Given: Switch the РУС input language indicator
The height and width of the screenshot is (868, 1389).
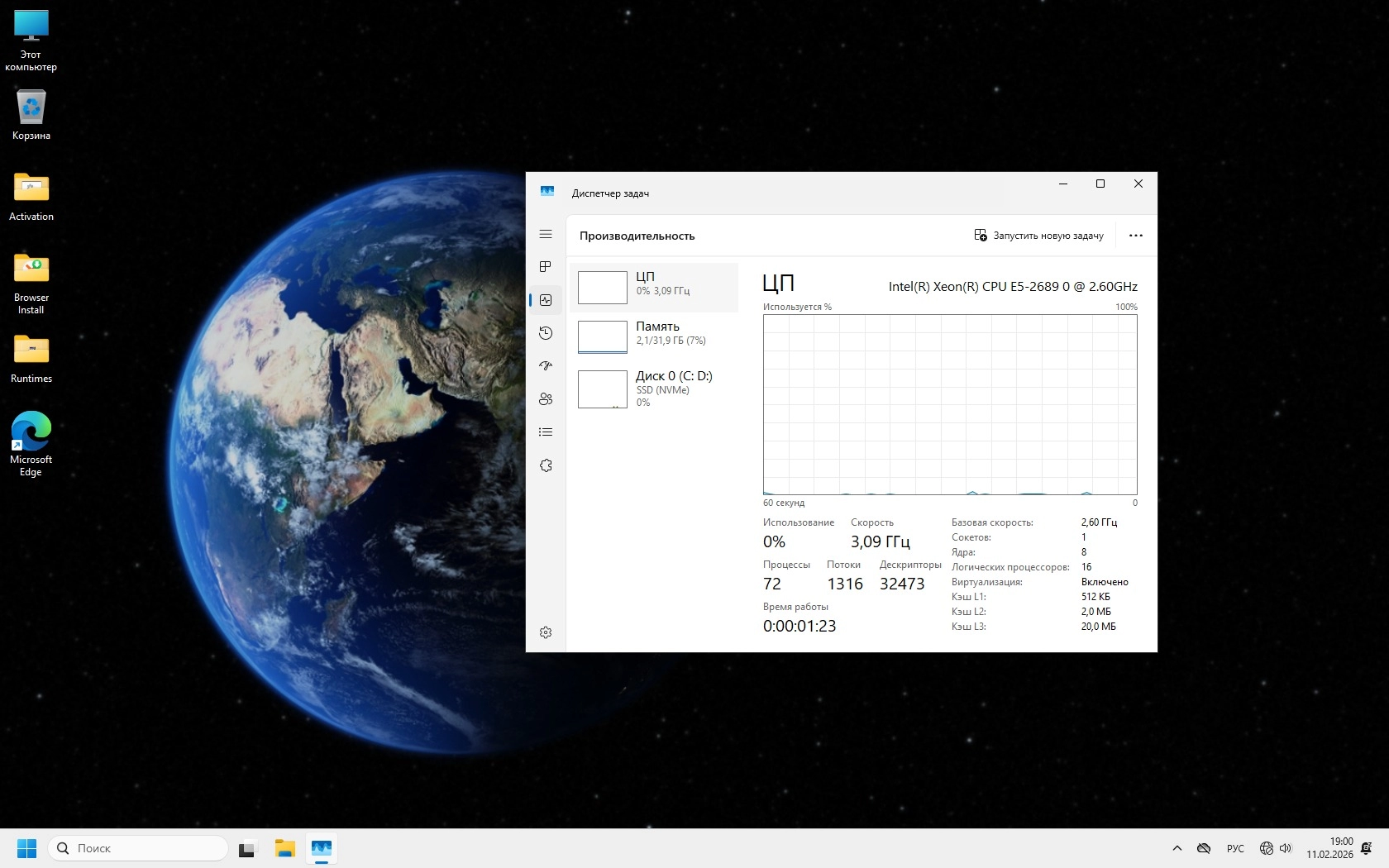Looking at the screenshot, I should [1235, 848].
